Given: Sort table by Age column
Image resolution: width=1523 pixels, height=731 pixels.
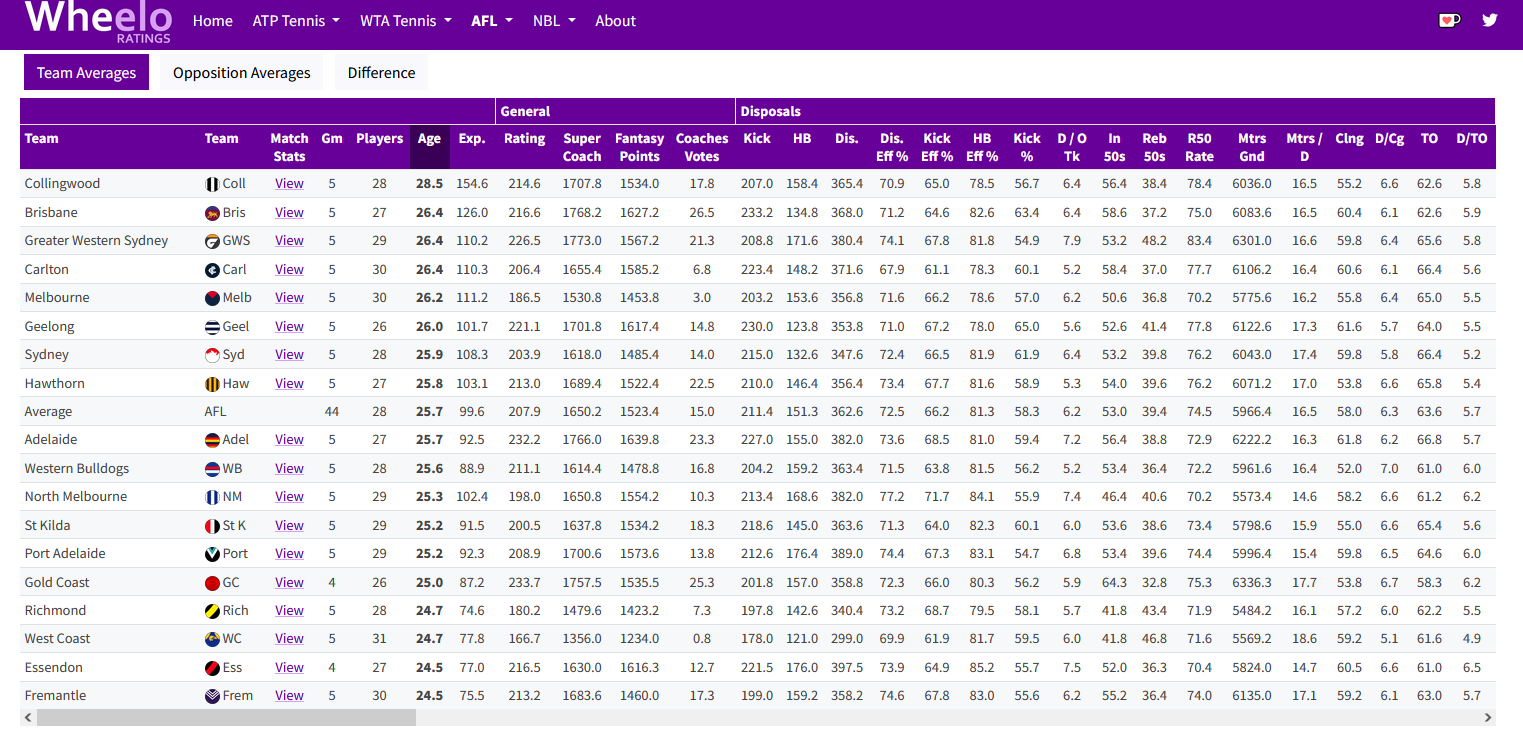Looking at the screenshot, I should pos(429,147).
